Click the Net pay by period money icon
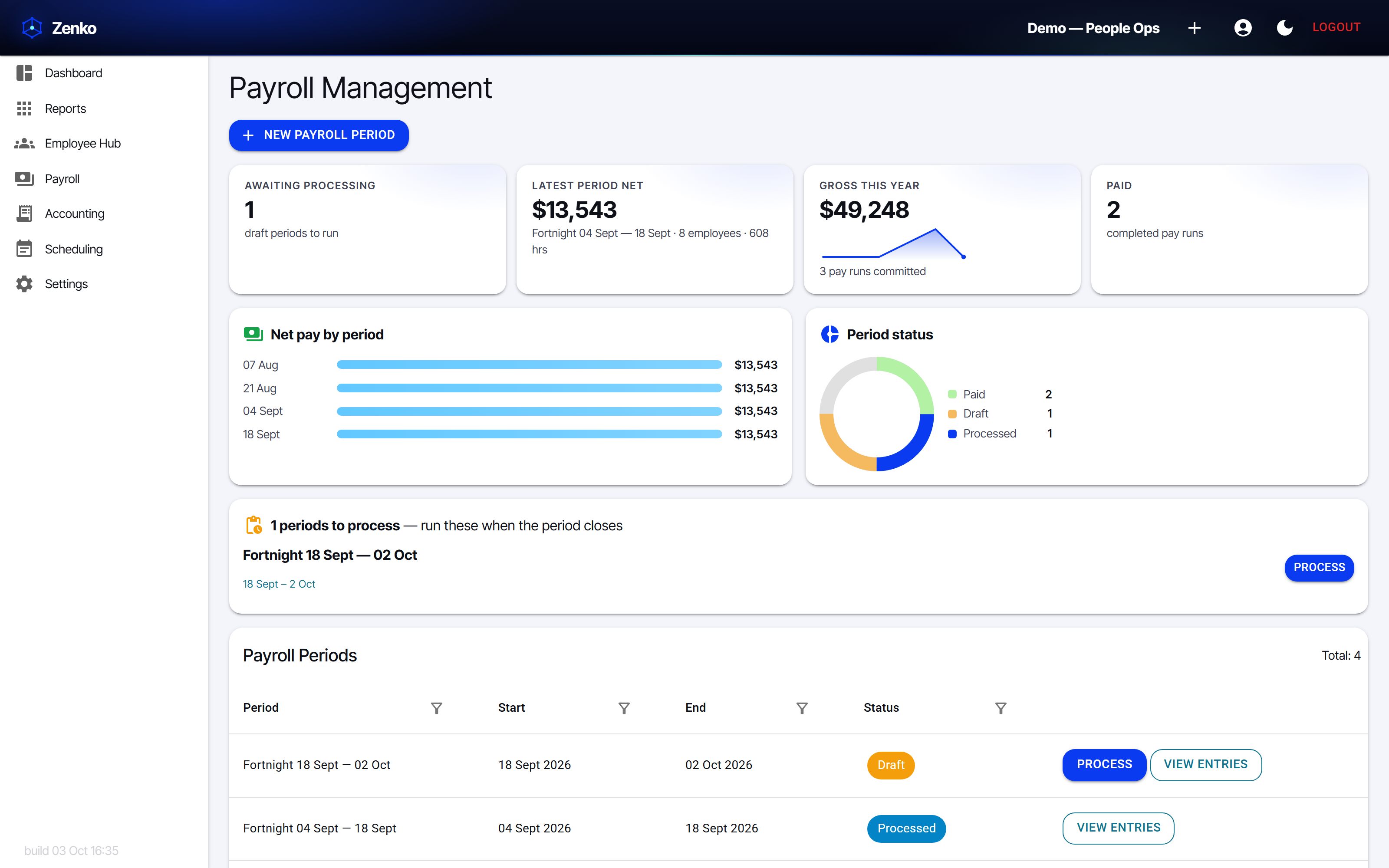Viewport: 1389px width, 868px height. [253, 334]
